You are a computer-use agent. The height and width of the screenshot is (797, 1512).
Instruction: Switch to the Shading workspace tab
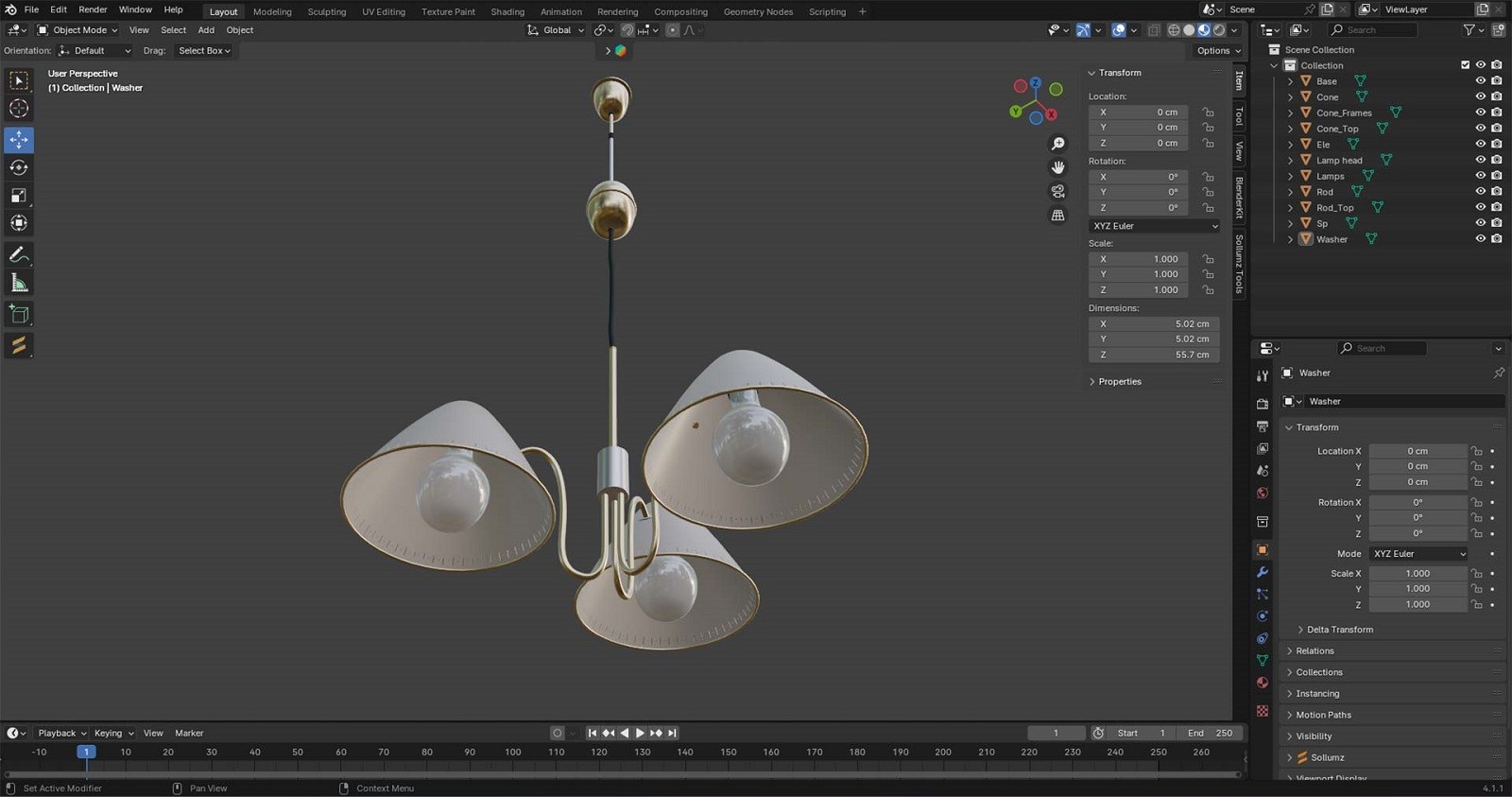pos(507,11)
